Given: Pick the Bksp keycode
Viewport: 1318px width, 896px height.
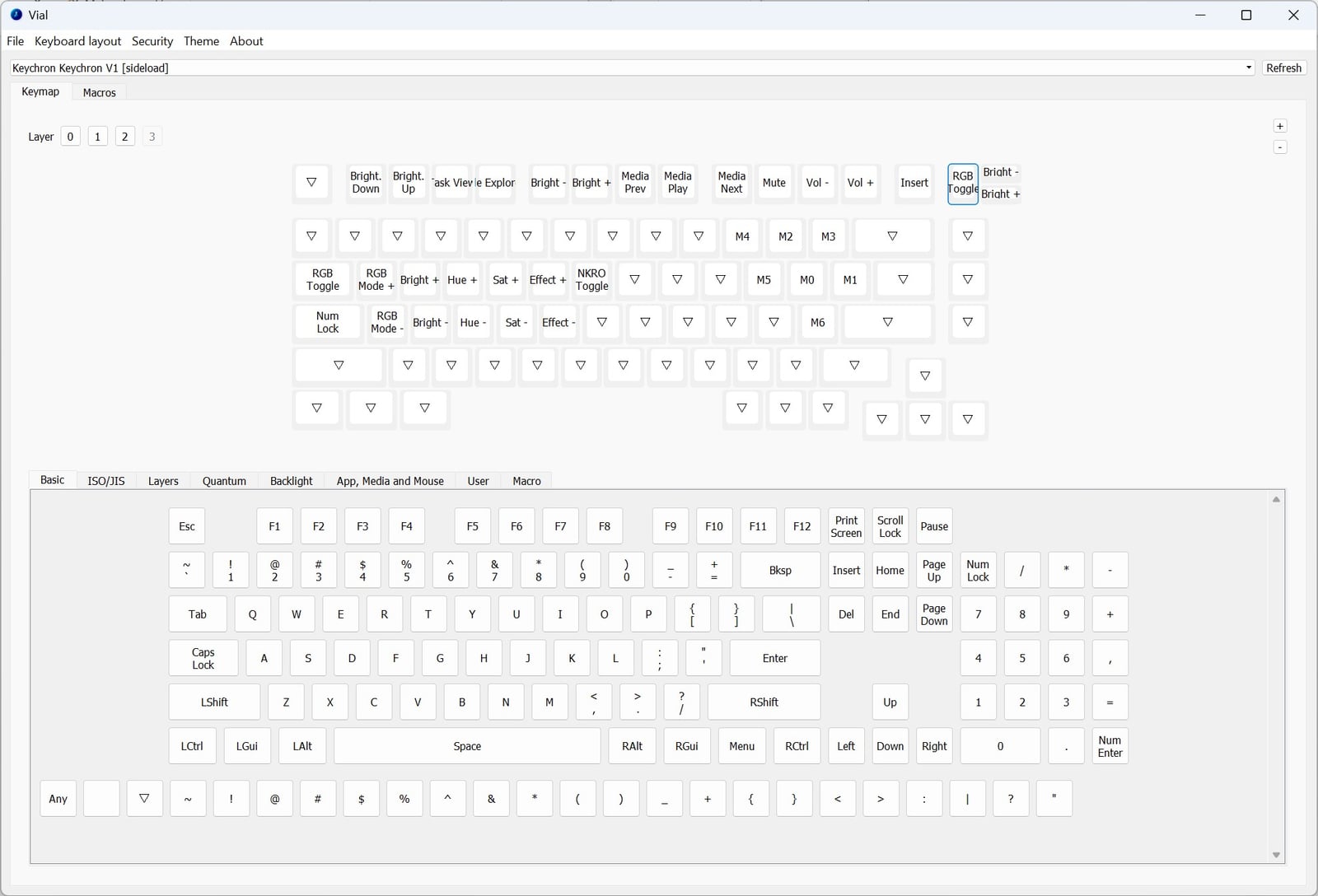Looking at the screenshot, I should [780, 570].
